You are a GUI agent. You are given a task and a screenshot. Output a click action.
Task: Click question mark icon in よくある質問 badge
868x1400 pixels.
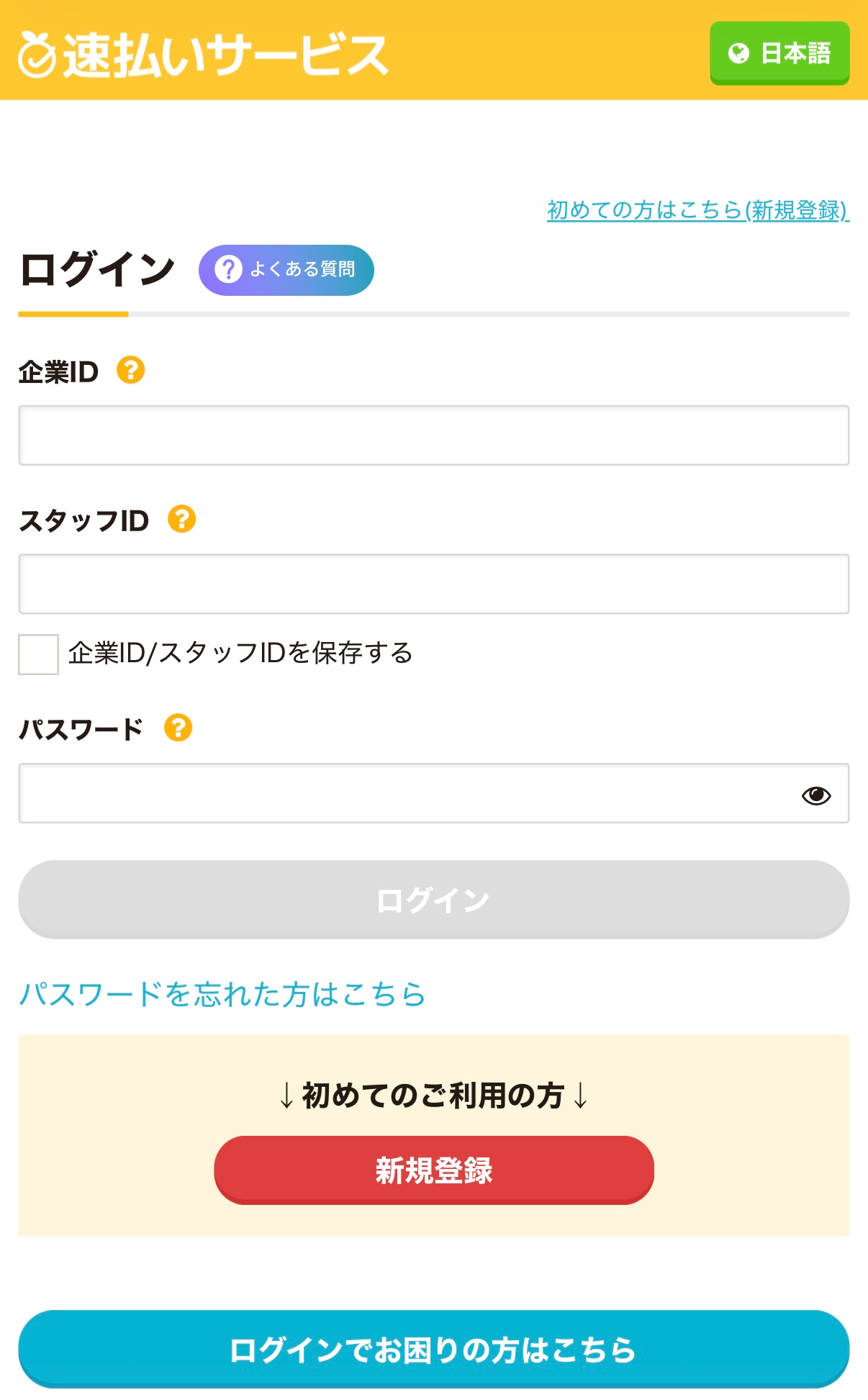(x=228, y=269)
